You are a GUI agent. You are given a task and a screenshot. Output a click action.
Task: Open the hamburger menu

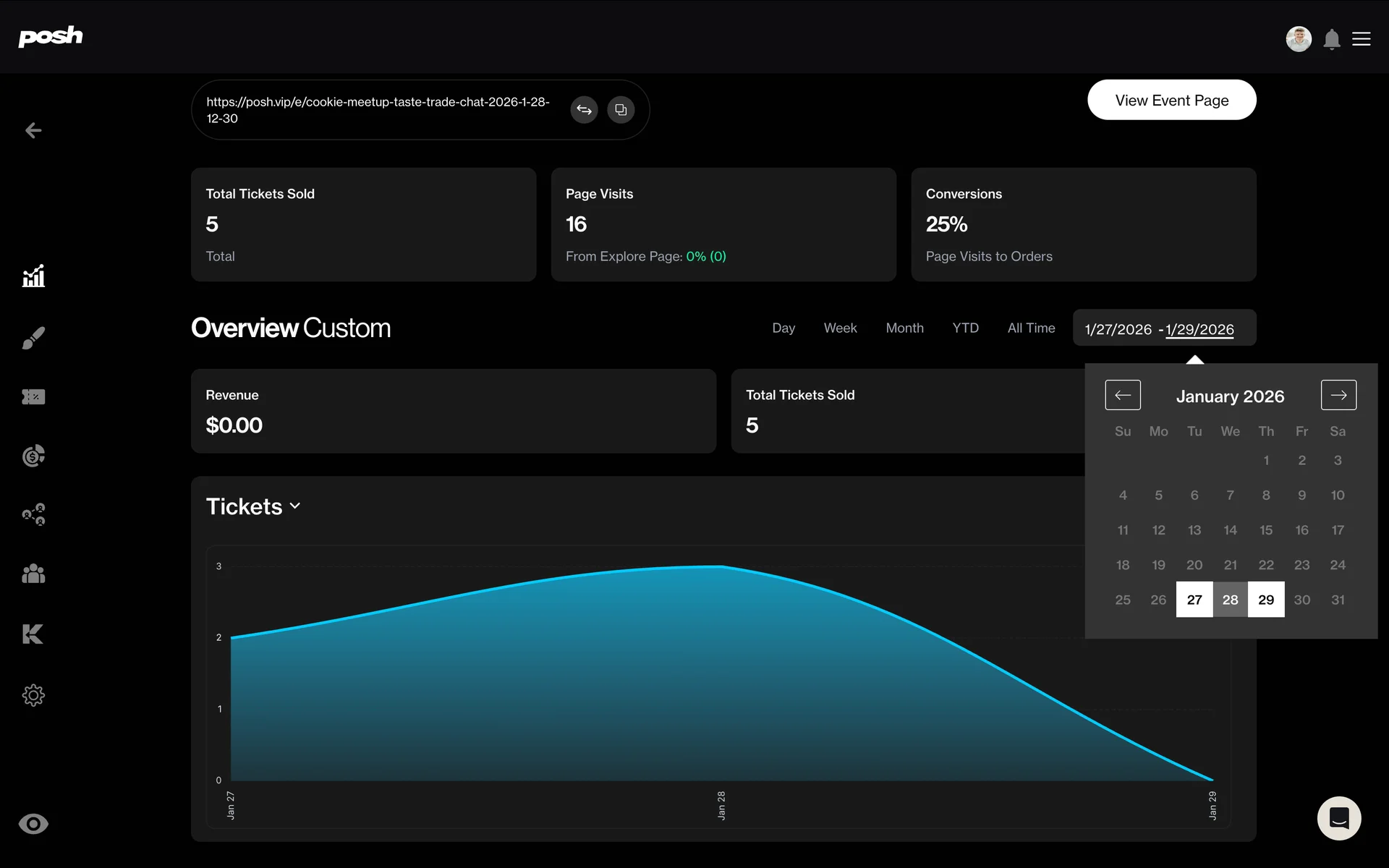1362,39
